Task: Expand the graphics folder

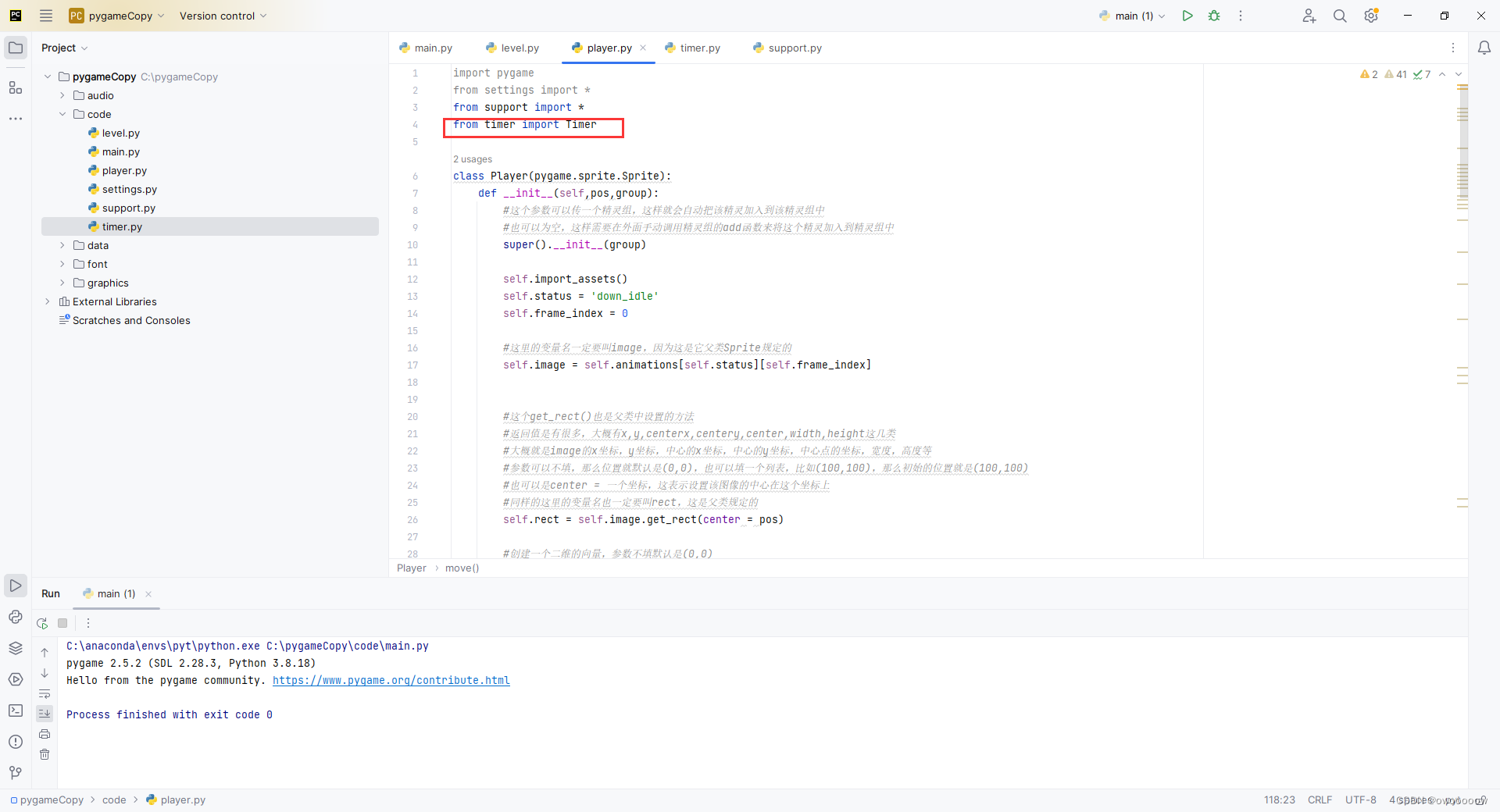Action: (62, 283)
